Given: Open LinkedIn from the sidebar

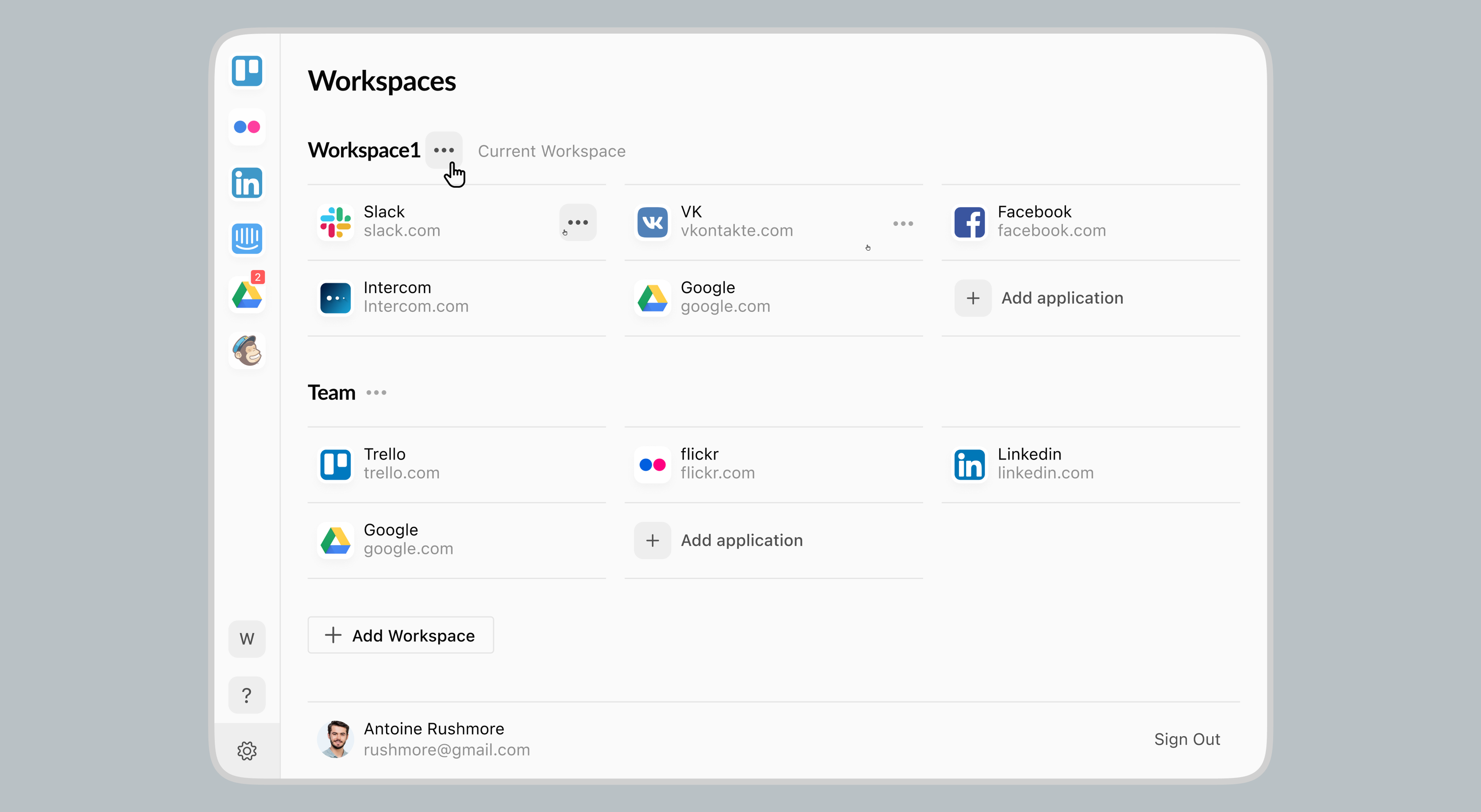Looking at the screenshot, I should point(247,183).
